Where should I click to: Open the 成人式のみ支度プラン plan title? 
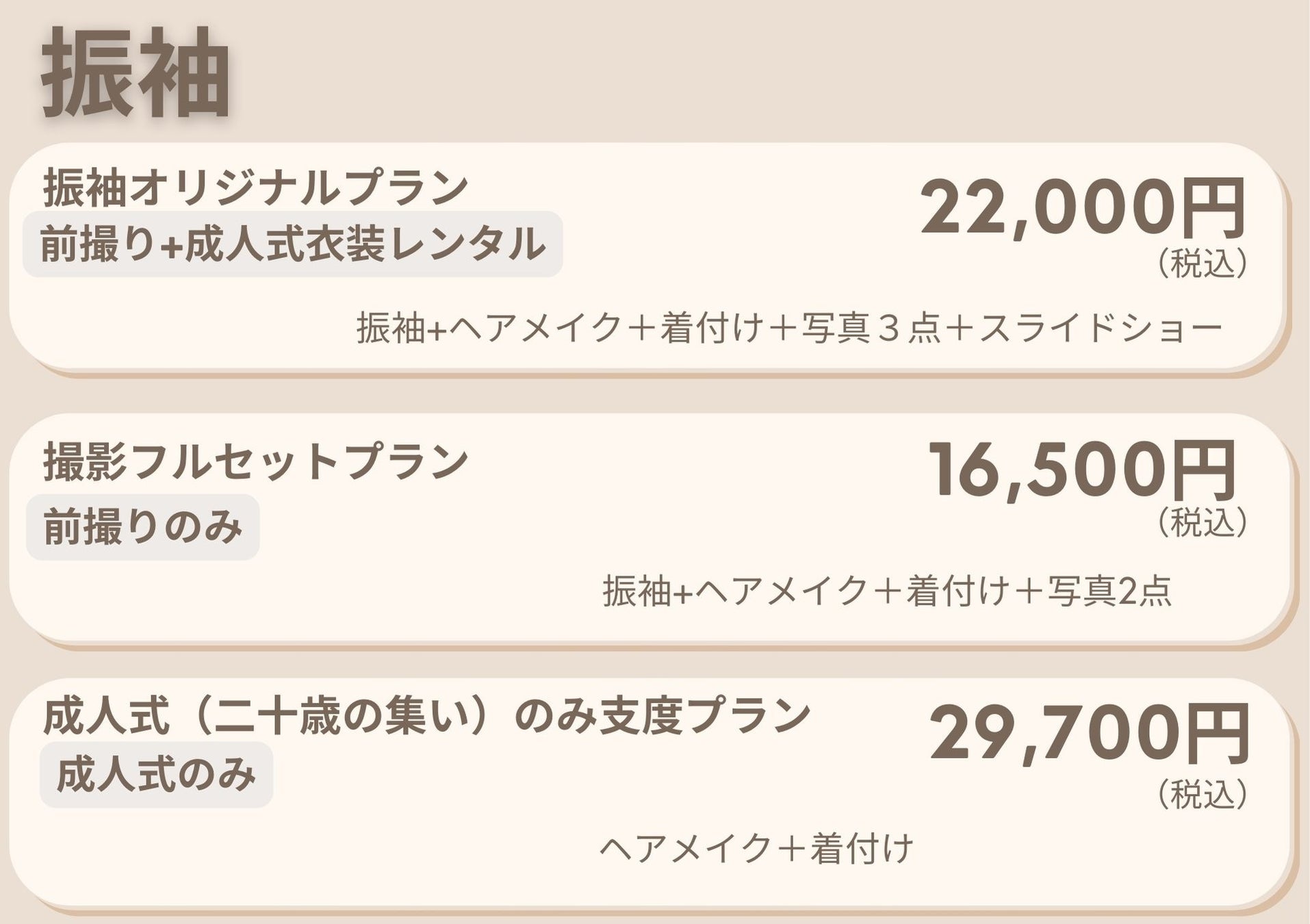coord(426,717)
